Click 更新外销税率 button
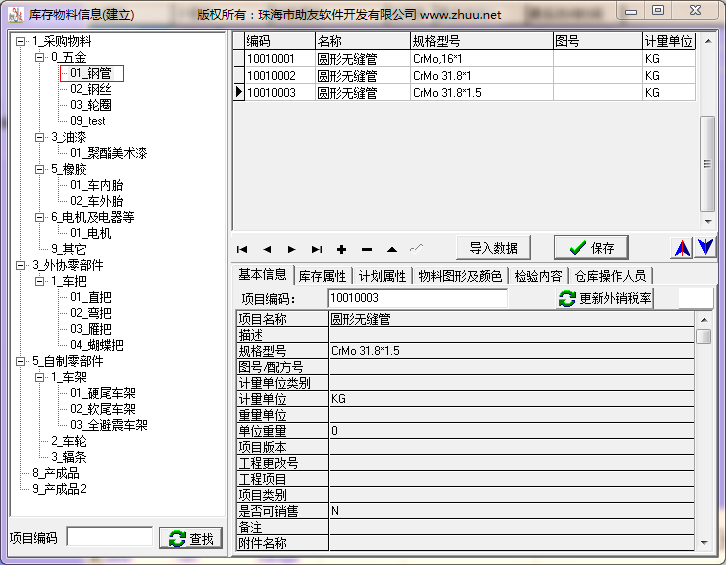726x565 pixels. click(x=605, y=298)
